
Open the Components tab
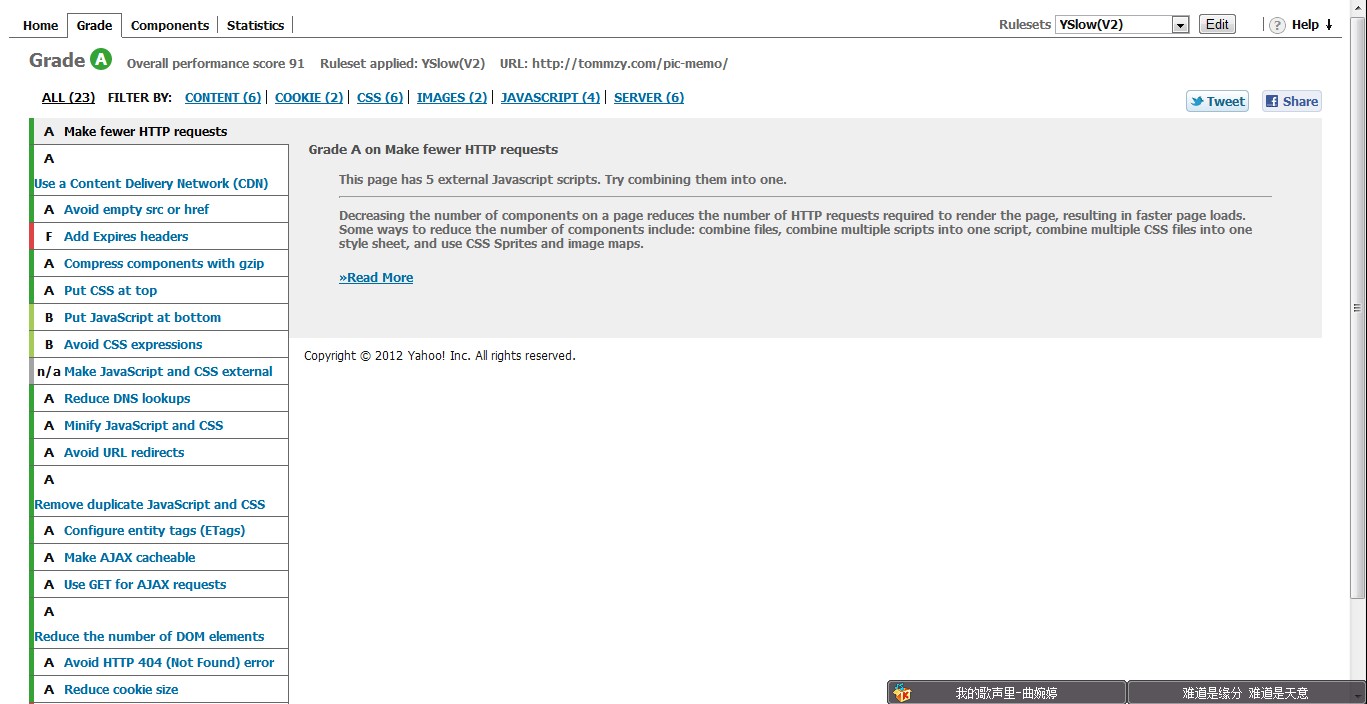coord(170,25)
